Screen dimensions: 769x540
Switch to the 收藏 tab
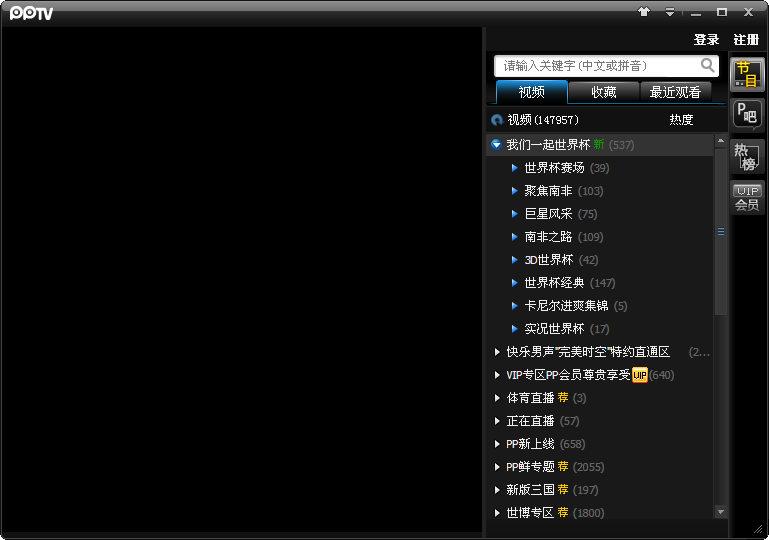click(604, 92)
